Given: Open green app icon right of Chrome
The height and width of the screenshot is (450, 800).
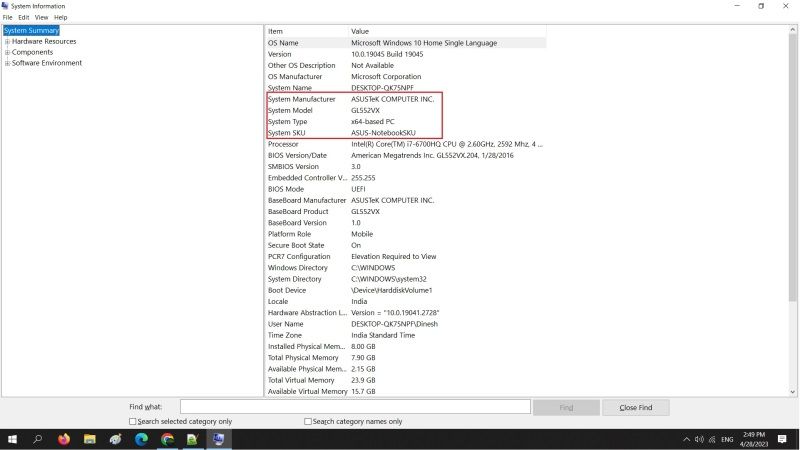Looking at the screenshot, I should 193,439.
